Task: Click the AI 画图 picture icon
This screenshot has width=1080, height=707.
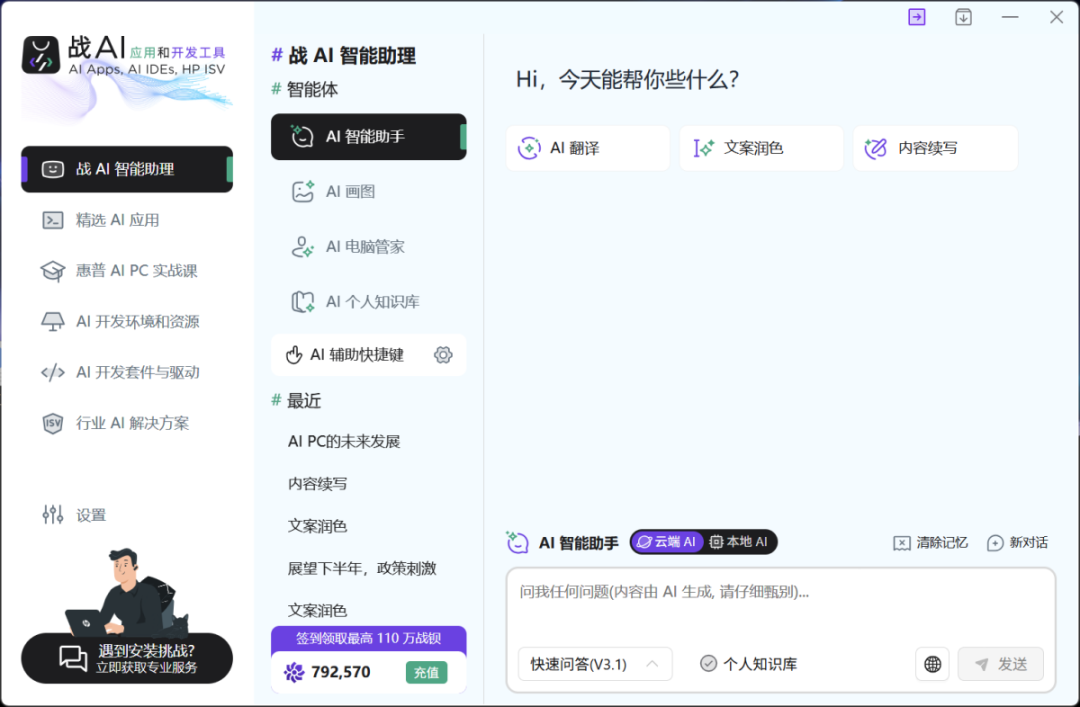Action: 303,192
